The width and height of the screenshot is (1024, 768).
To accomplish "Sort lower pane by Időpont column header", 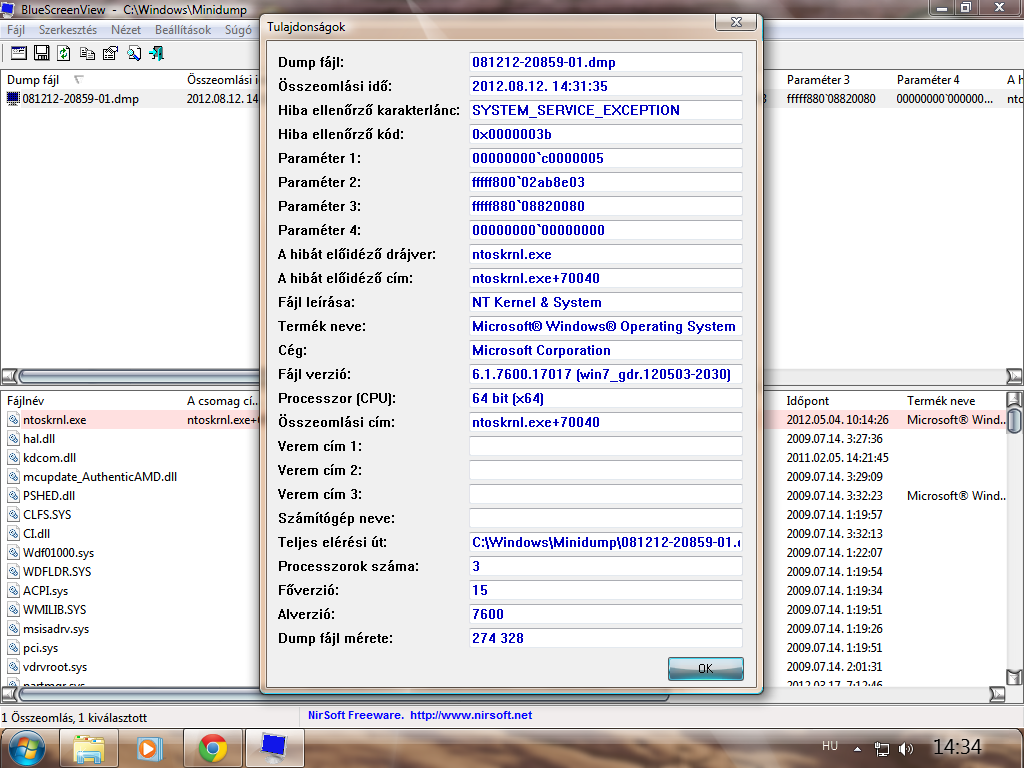I will pyautogui.click(x=842, y=401).
